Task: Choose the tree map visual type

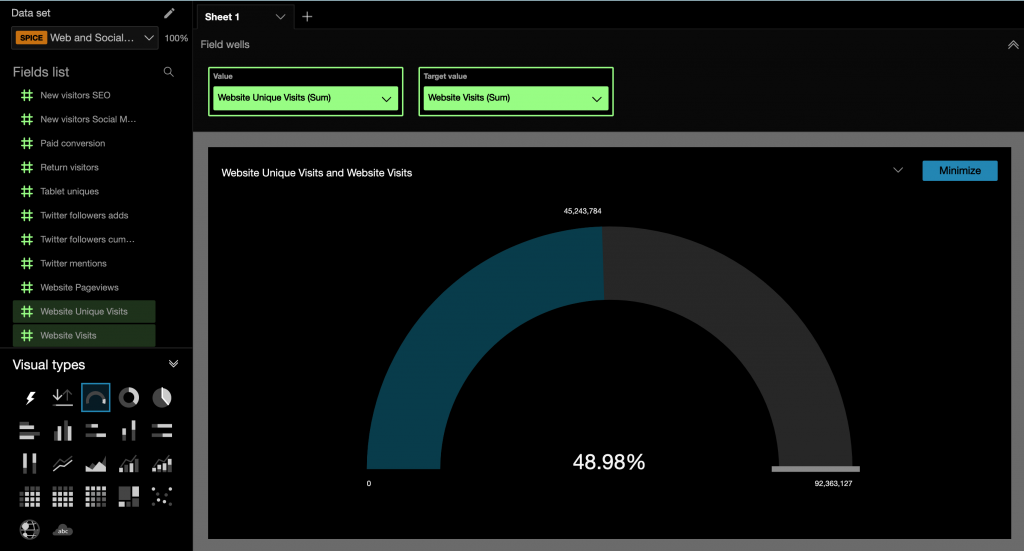Action: 129,496
